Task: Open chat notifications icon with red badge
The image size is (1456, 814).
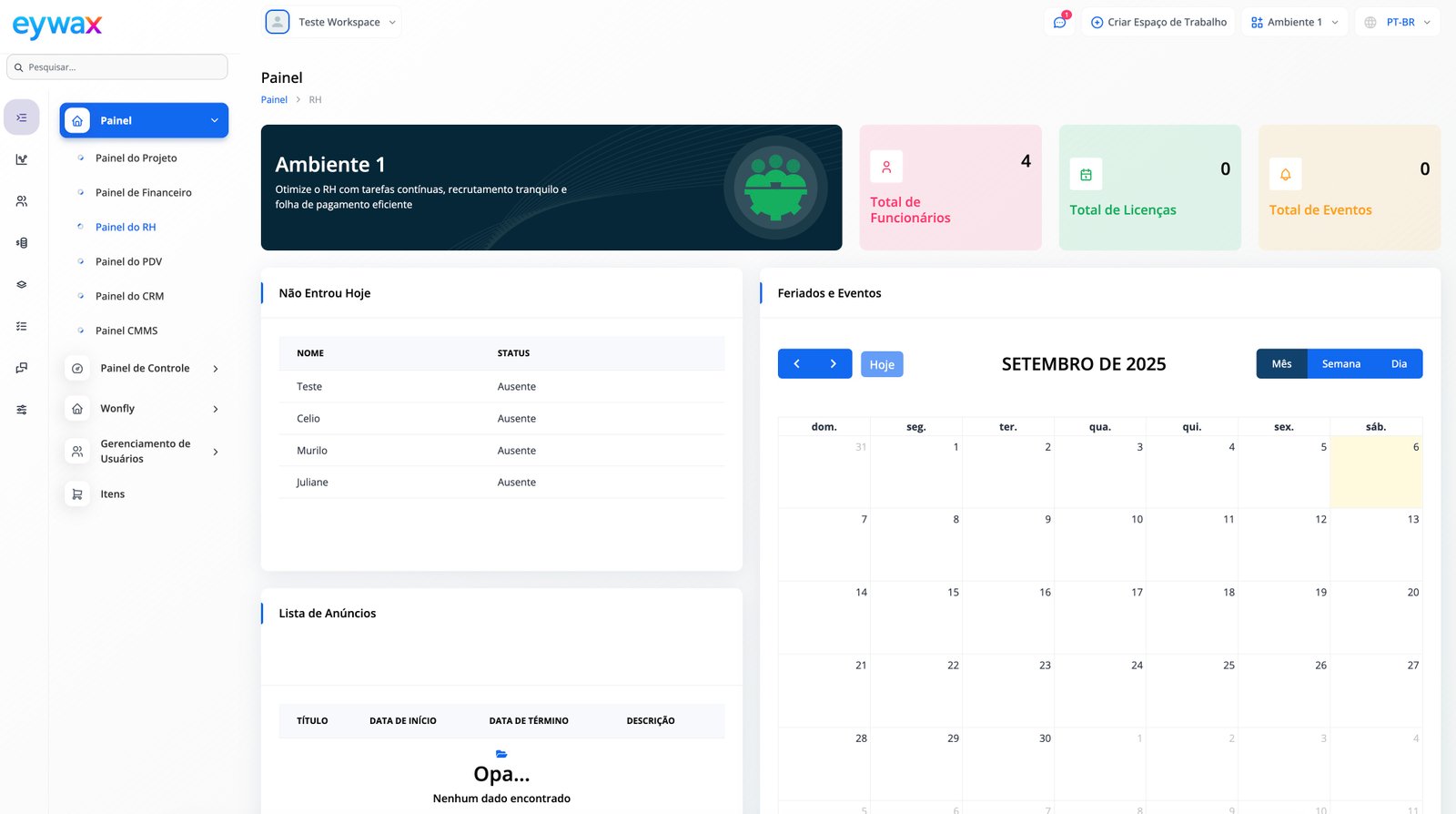Action: point(1060,22)
